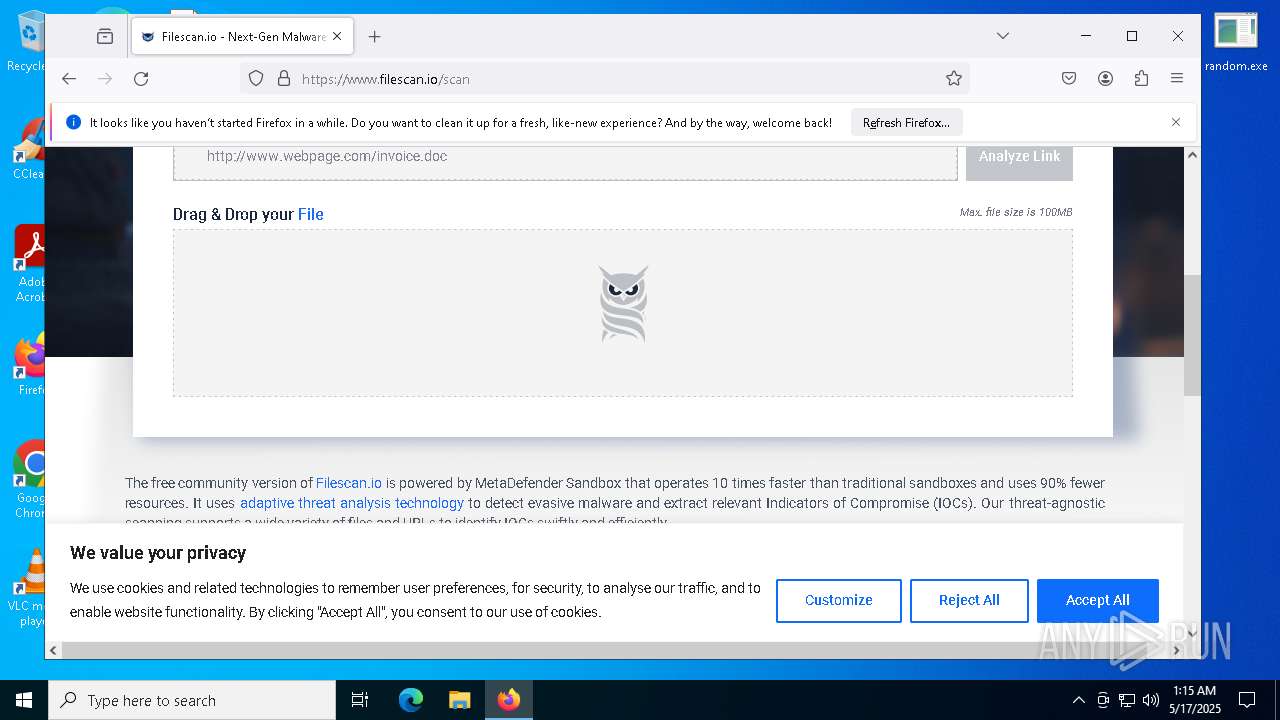Viewport: 1280px width, 720px height.
Task: Click the We value your privacy heading
Action: 158,553
